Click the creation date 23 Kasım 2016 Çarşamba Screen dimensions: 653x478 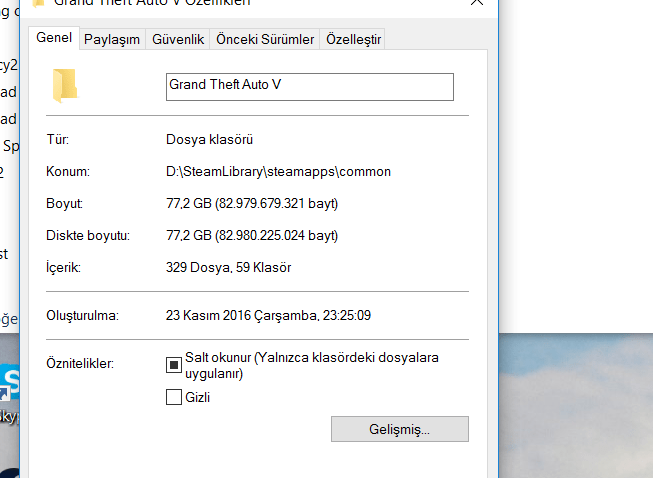[x=241, y=315]
